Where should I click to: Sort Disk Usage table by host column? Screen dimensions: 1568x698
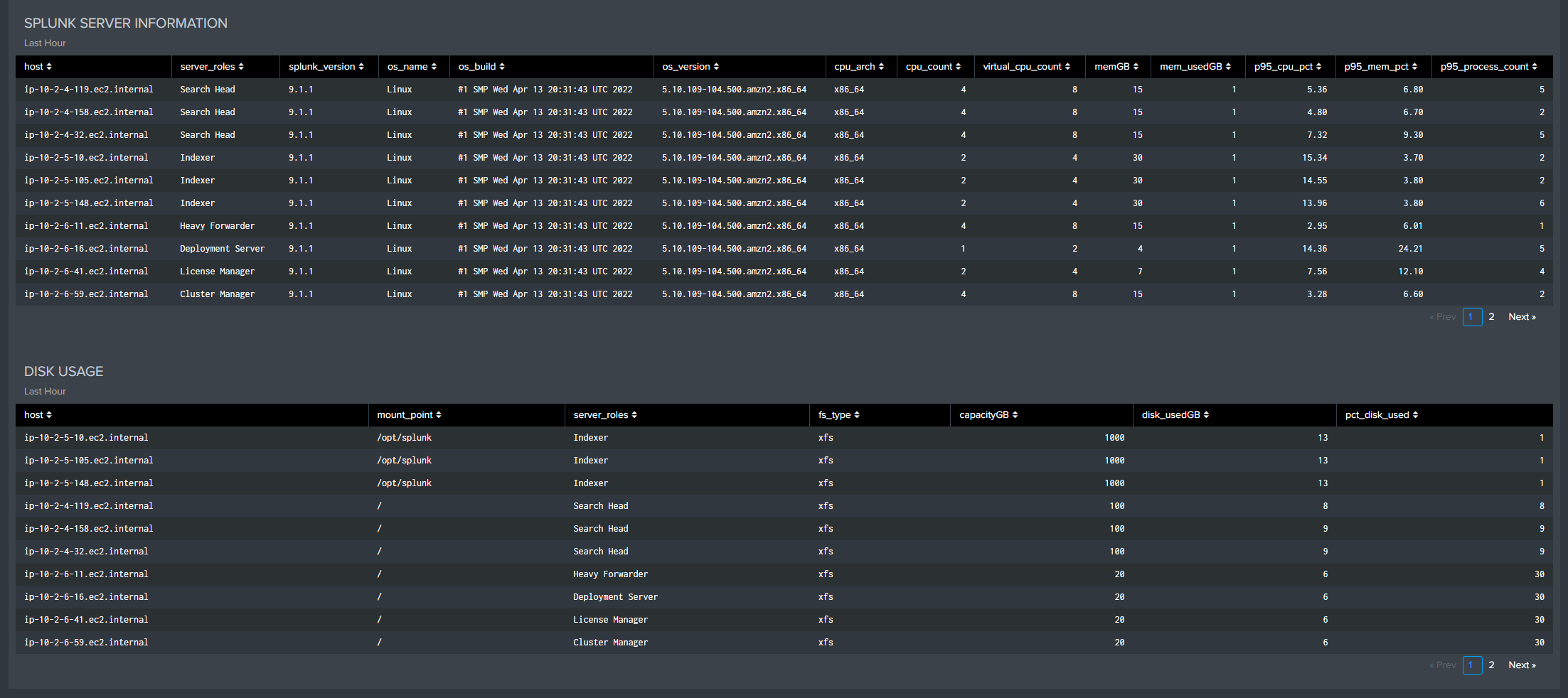click(x=38, y=415)
